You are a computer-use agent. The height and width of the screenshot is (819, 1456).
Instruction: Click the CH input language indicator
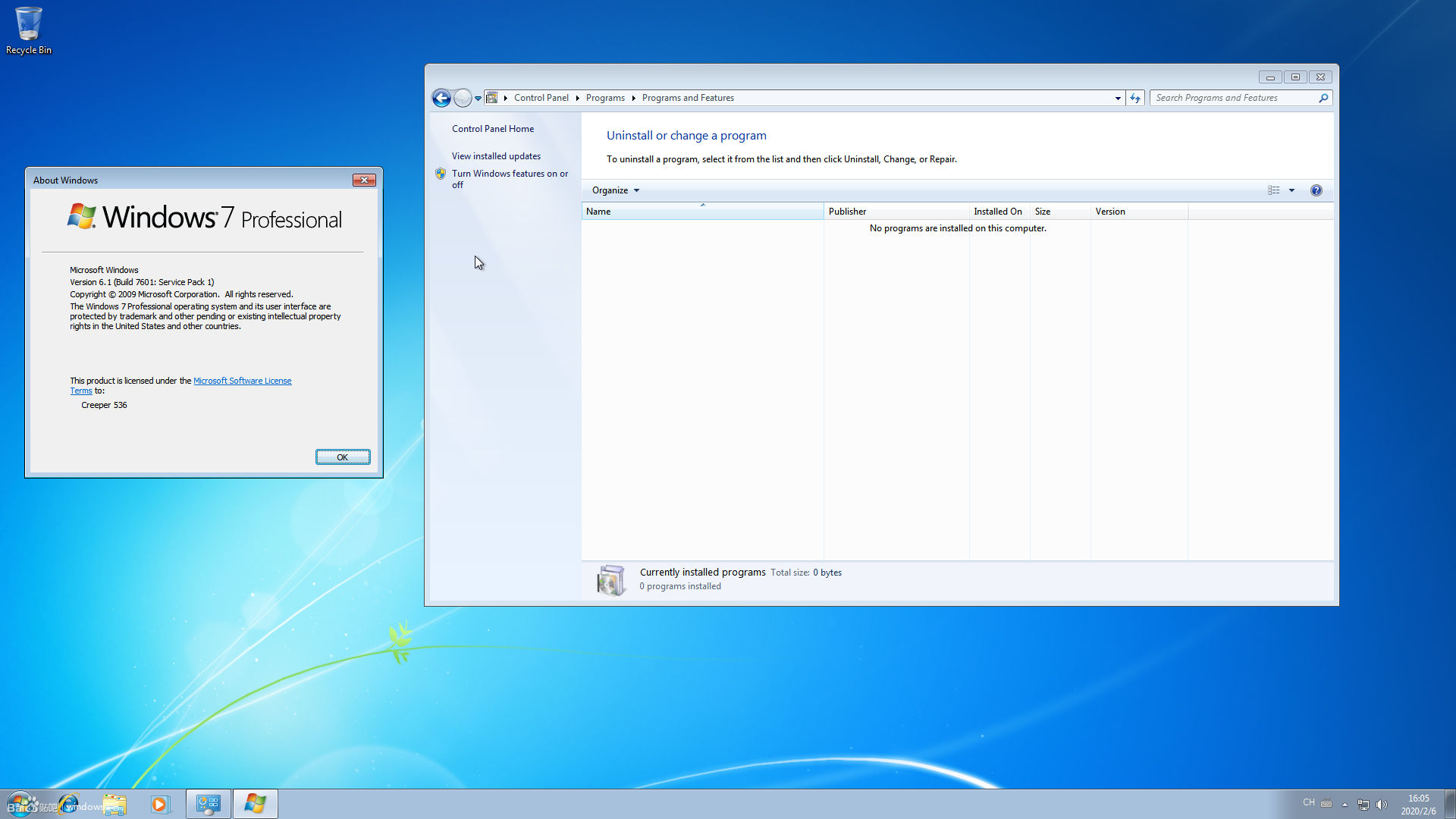[1309, 802]
